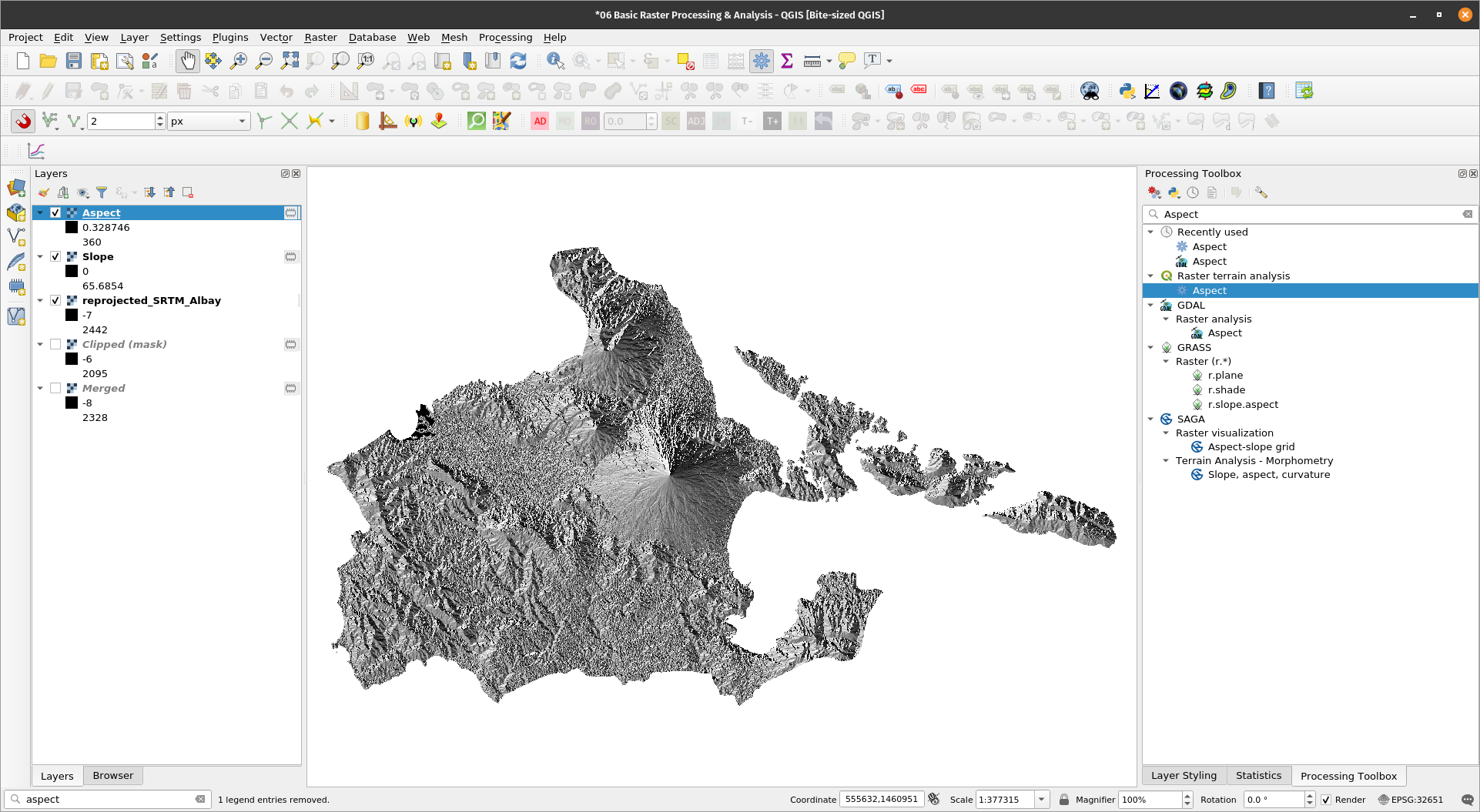This screenshot has height=812, width=1480.
Task: Click the Coordinate input field
Action: coord(881,800)
